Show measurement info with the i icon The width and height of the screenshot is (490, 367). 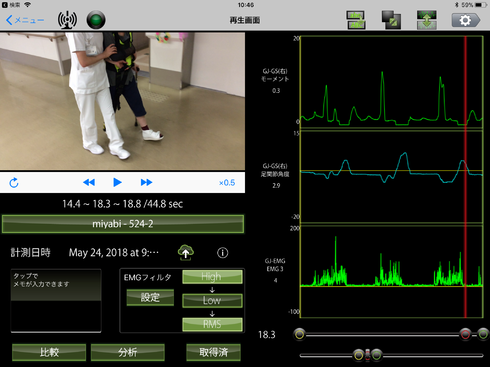(x=223, y=253)
